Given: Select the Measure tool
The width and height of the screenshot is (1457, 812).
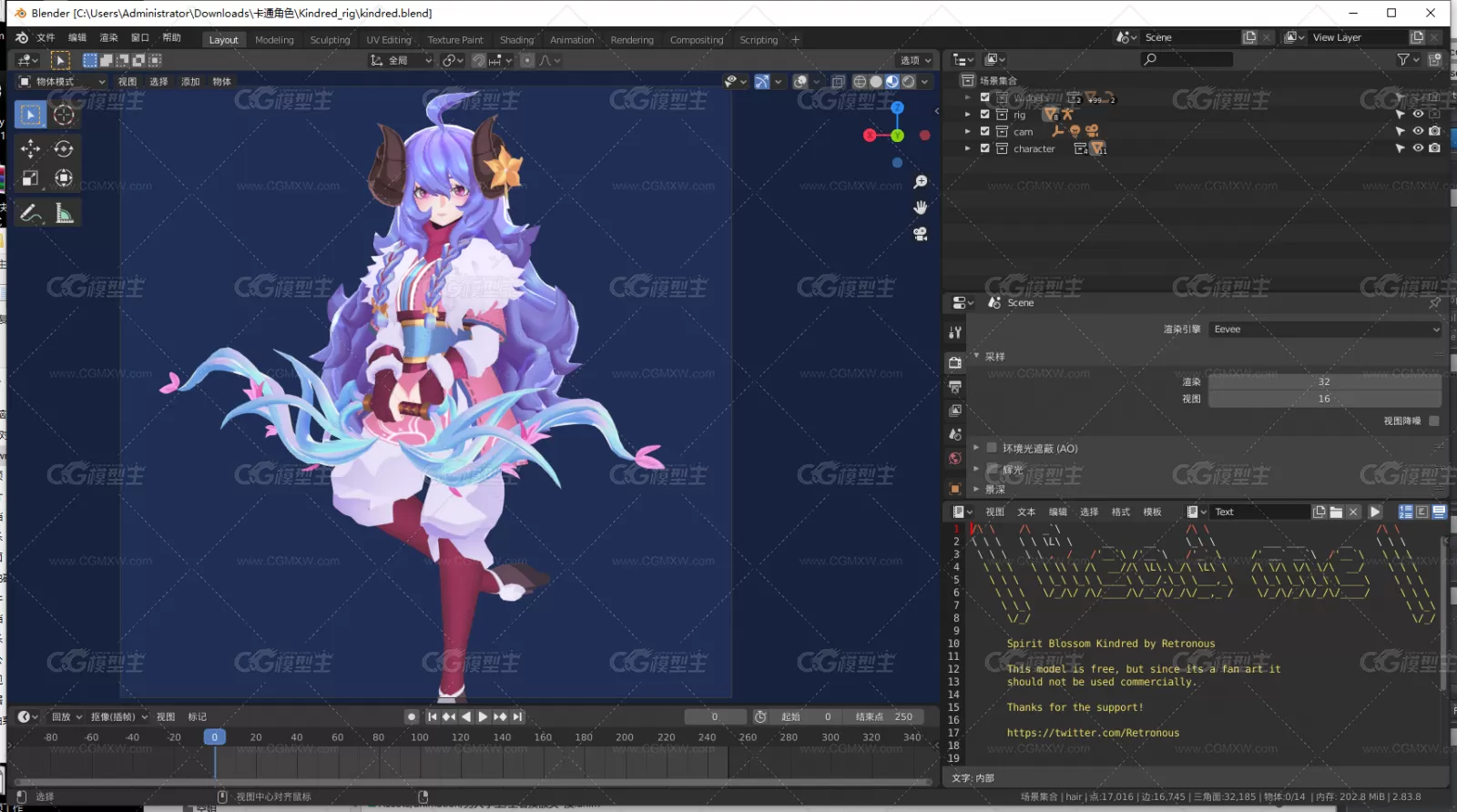Looking at the screenshot, I should [x=64, y=213].
